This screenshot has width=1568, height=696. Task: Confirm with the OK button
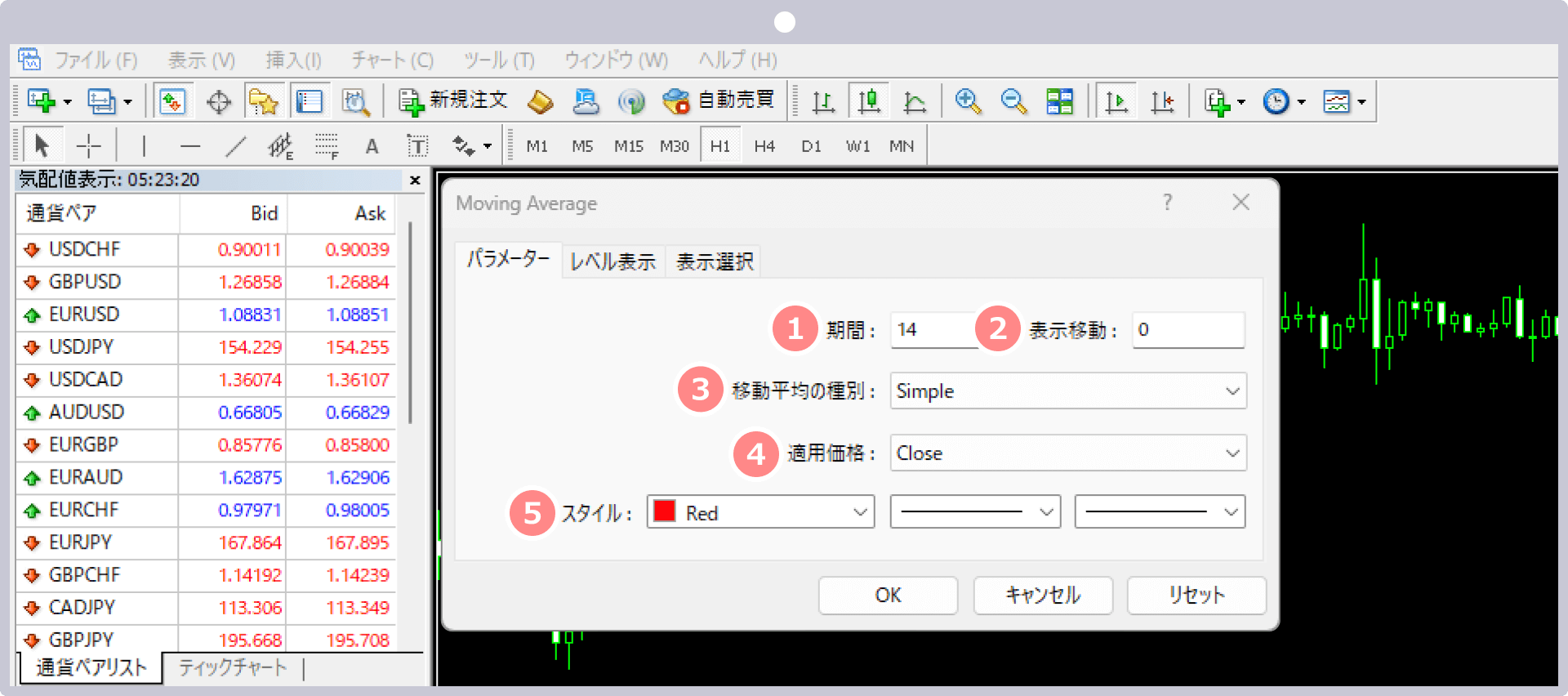888,596
